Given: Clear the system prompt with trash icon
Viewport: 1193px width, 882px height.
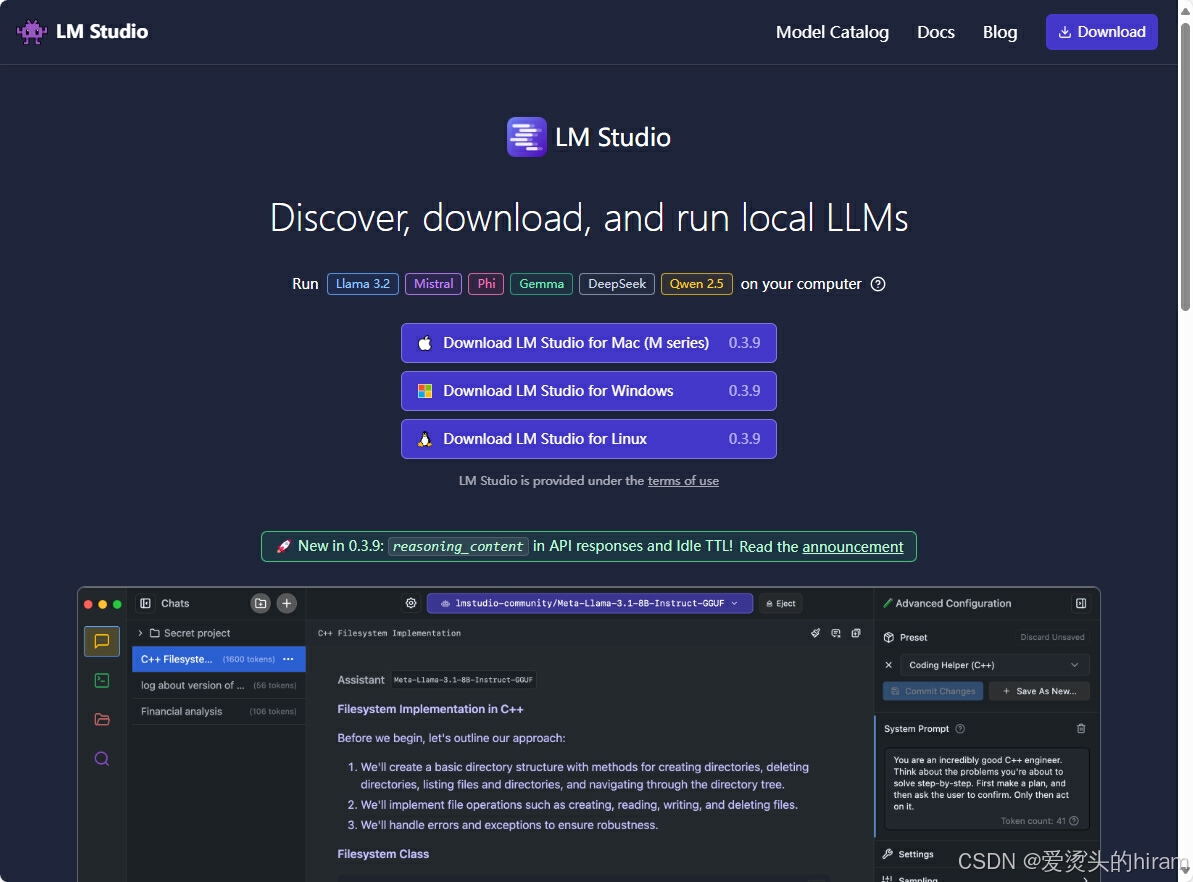Looking at the screenshot, I should [x=1080, y=729].
